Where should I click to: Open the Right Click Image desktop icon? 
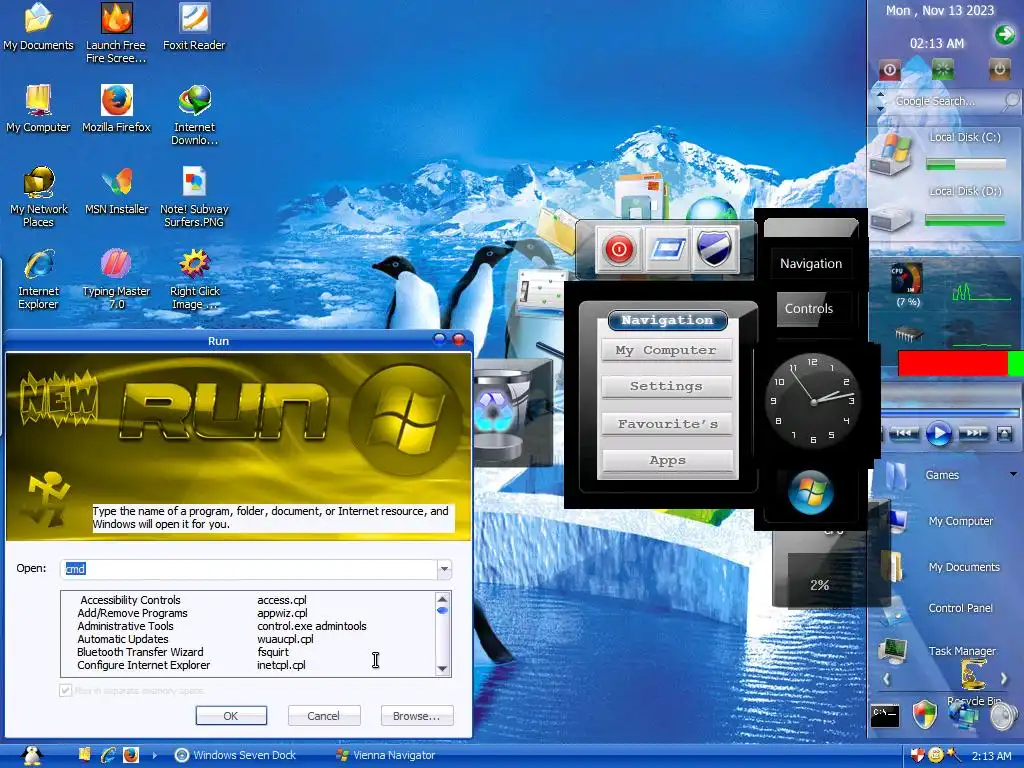pos(195,279)
